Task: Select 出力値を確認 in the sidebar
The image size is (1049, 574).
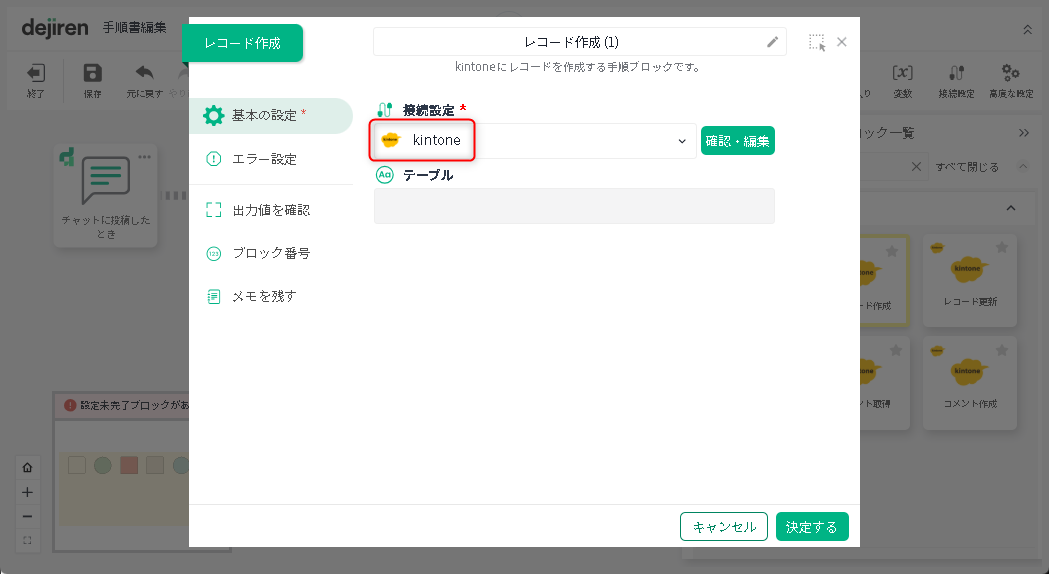Action: tap(270, 210)
